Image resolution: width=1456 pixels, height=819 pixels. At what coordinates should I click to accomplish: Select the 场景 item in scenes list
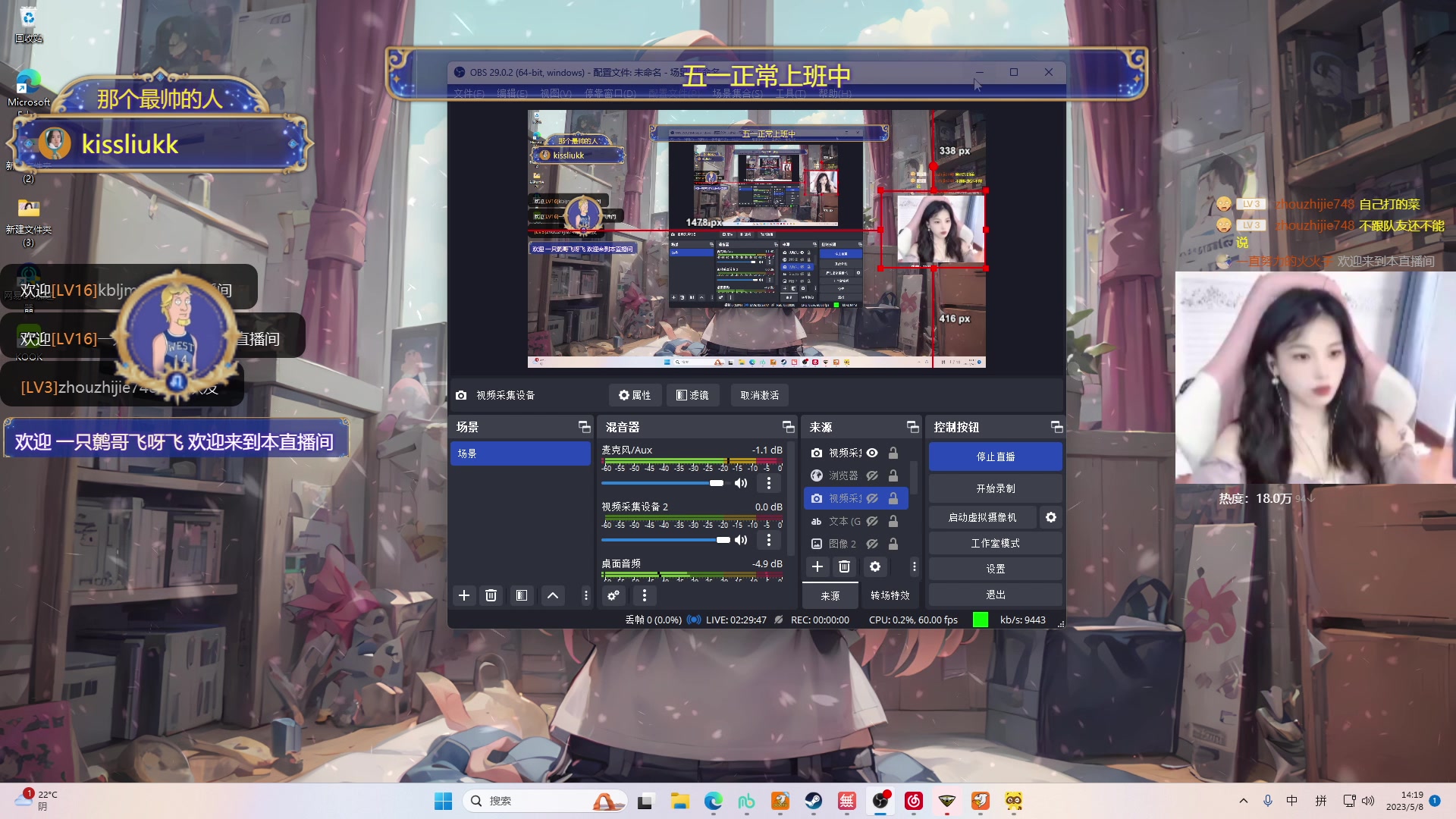point(520,453)
